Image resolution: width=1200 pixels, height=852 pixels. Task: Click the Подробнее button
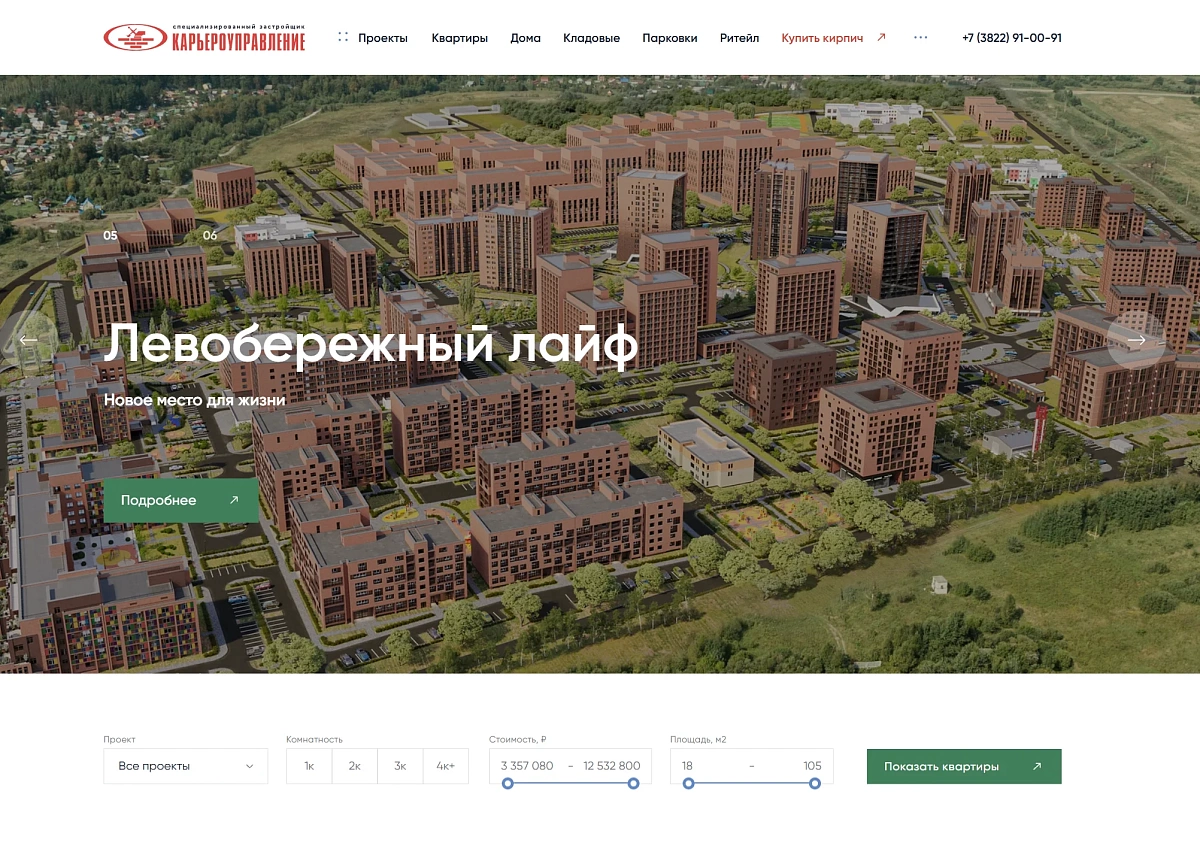(180, 499)
